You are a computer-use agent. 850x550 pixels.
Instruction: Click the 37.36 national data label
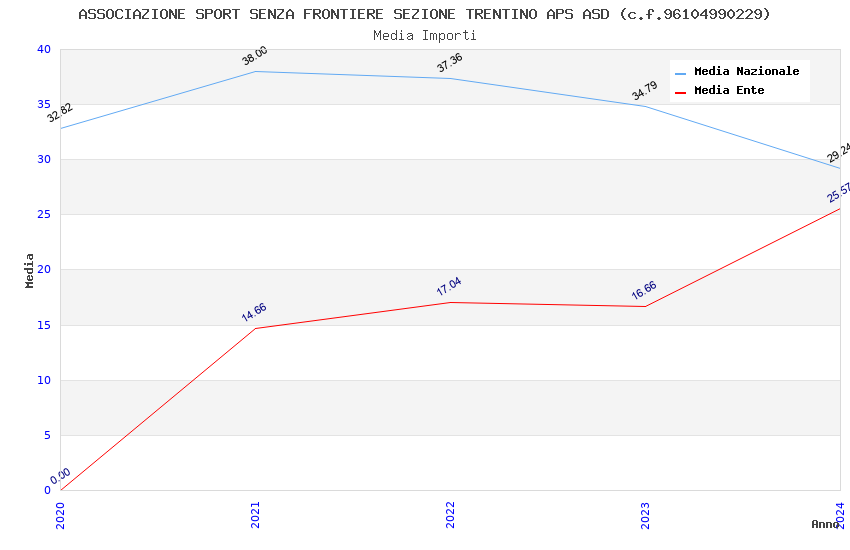(449, 63)
